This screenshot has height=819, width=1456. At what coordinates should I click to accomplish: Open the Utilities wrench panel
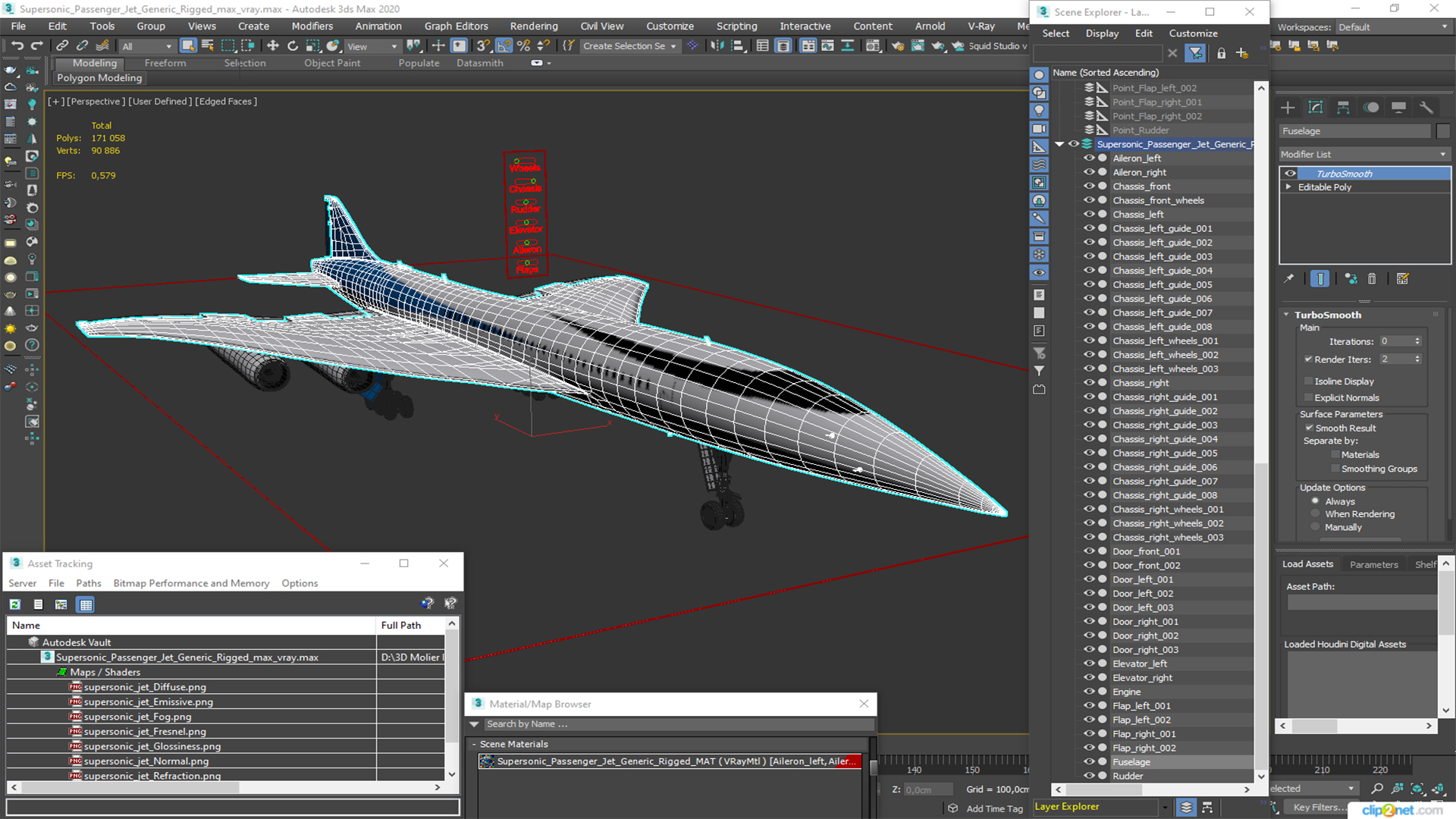[1426, 108]
